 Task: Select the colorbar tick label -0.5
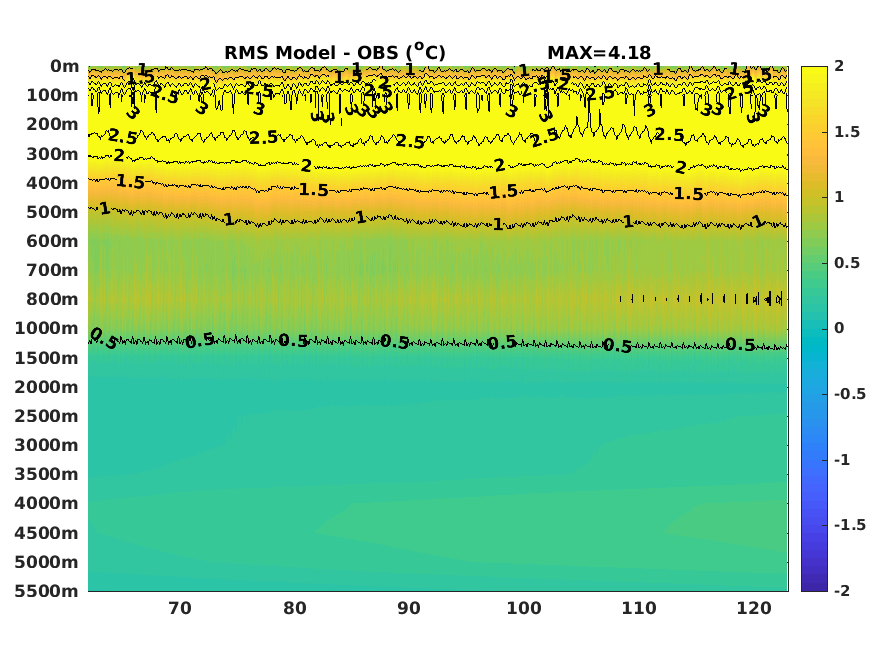pos(850,394)
